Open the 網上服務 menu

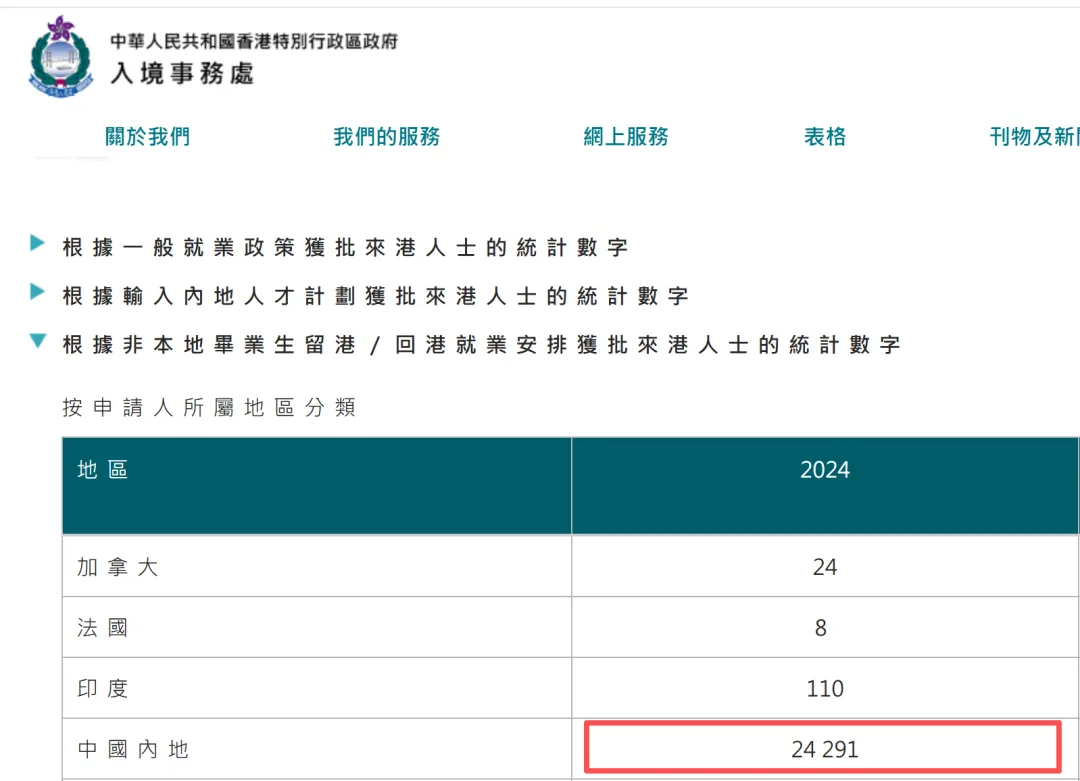pos(626,137)
